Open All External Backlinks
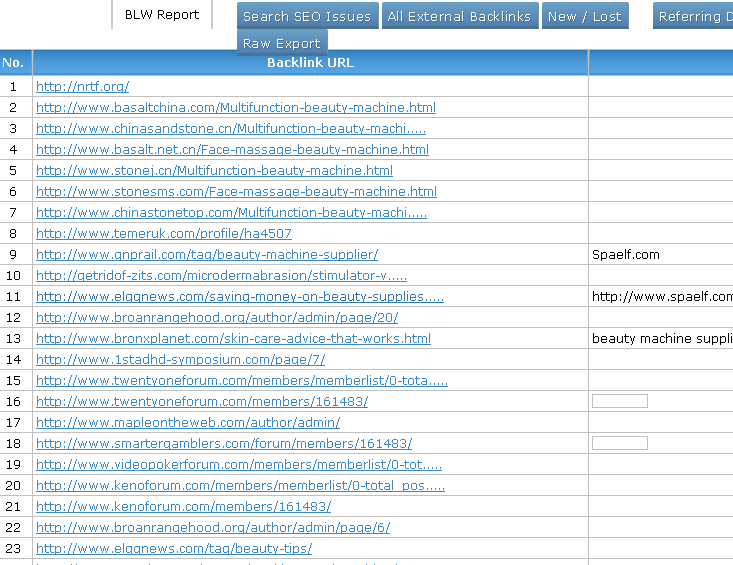 point(460,16)
